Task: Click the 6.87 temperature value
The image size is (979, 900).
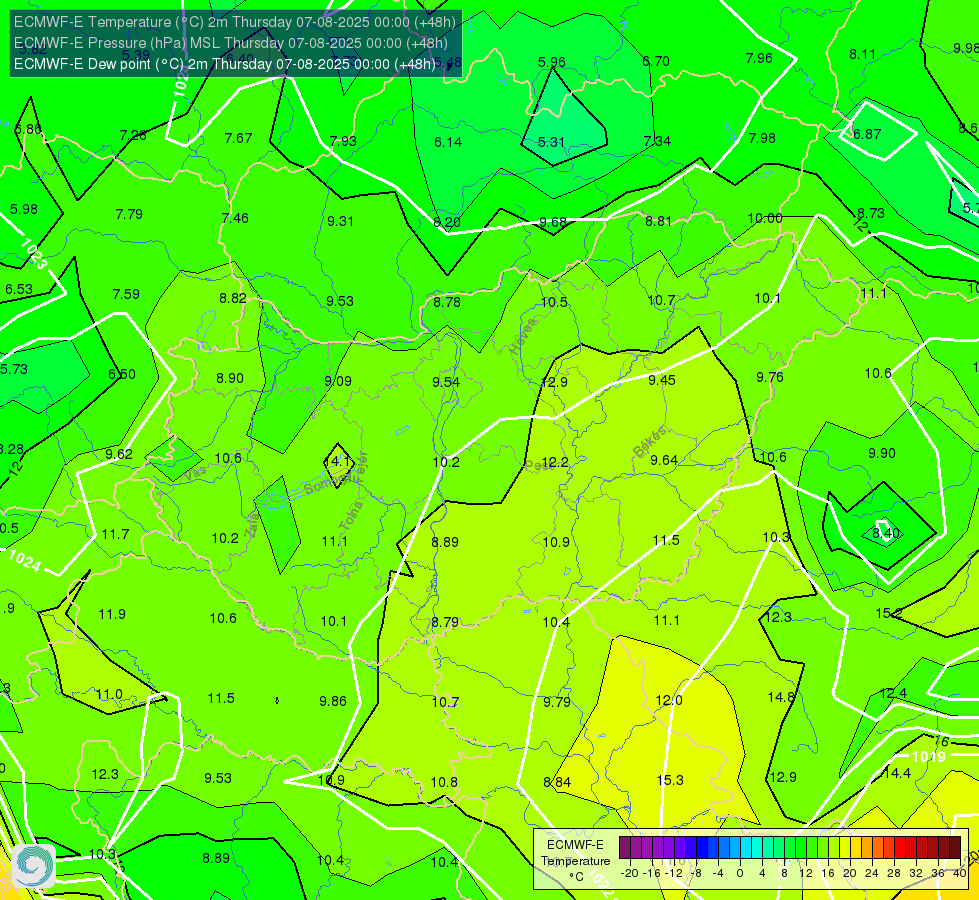Action: click(x=867, y=134)
